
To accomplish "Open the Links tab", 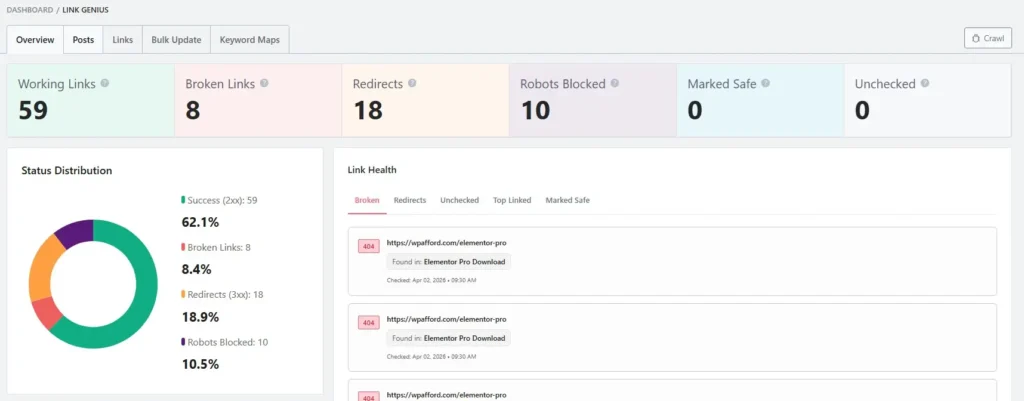I will (122, 40).
